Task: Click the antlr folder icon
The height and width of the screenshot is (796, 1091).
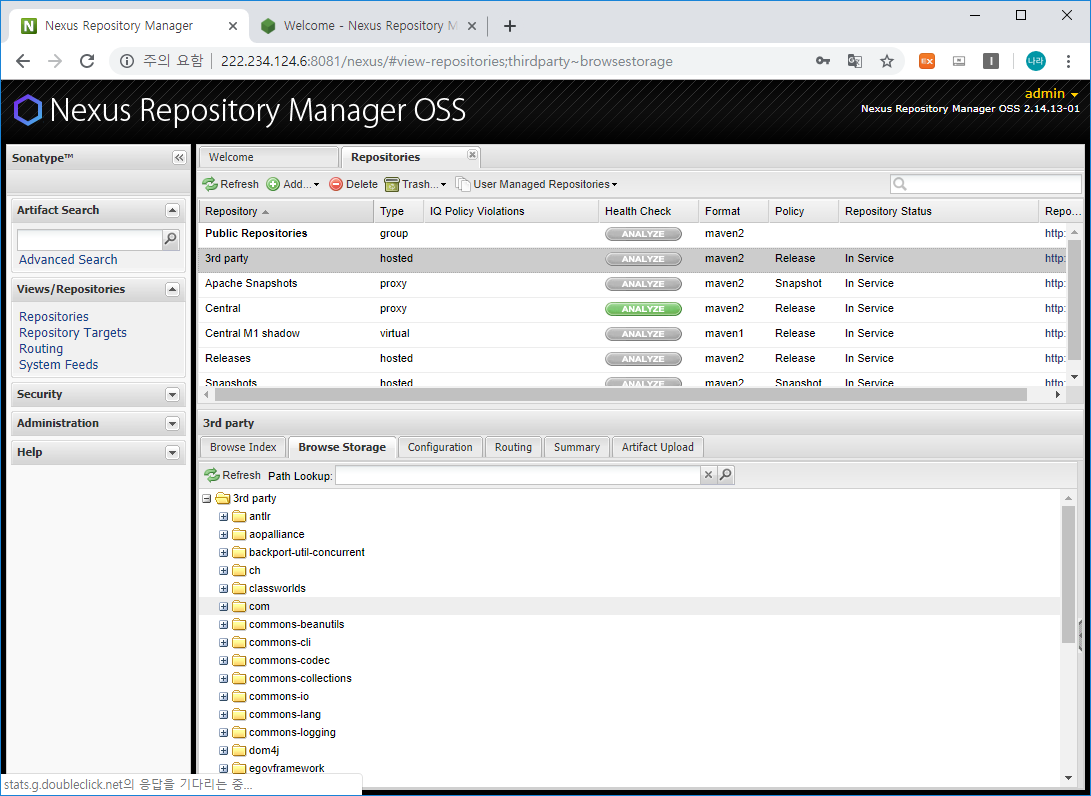Action: click(239, 516)
